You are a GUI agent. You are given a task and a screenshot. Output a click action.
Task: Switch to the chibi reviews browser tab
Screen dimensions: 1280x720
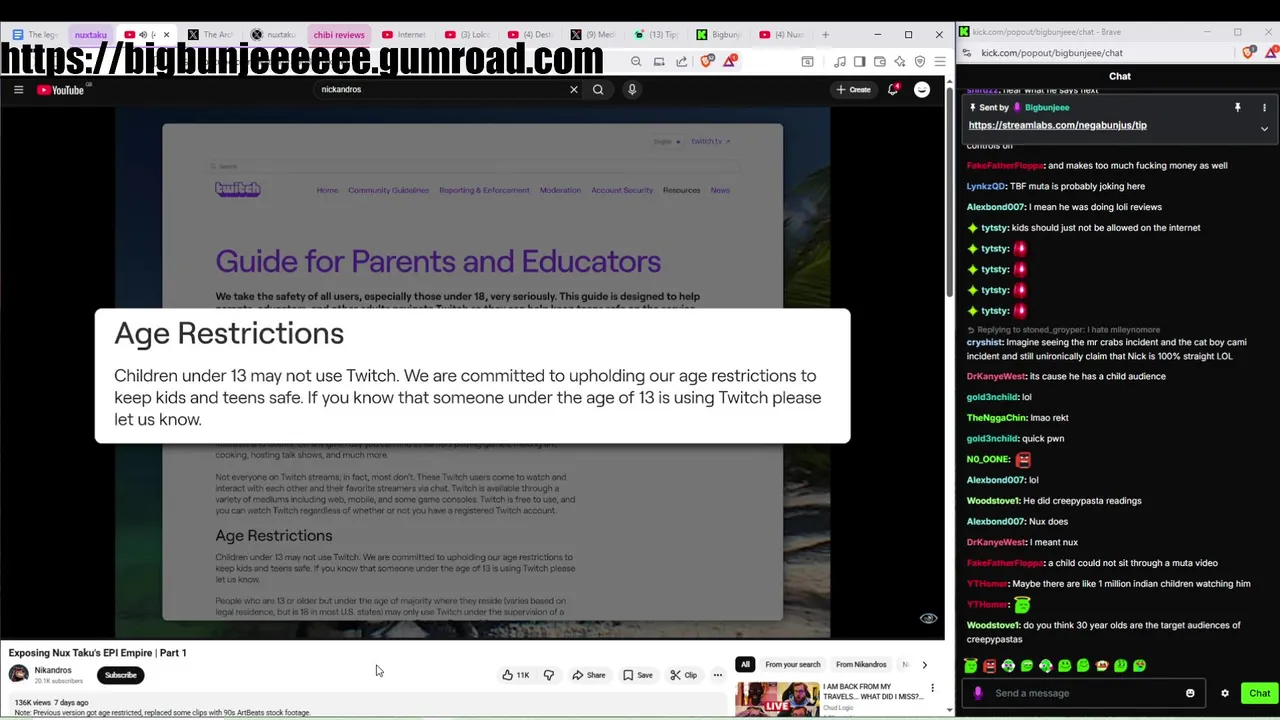tap(339, 35)
